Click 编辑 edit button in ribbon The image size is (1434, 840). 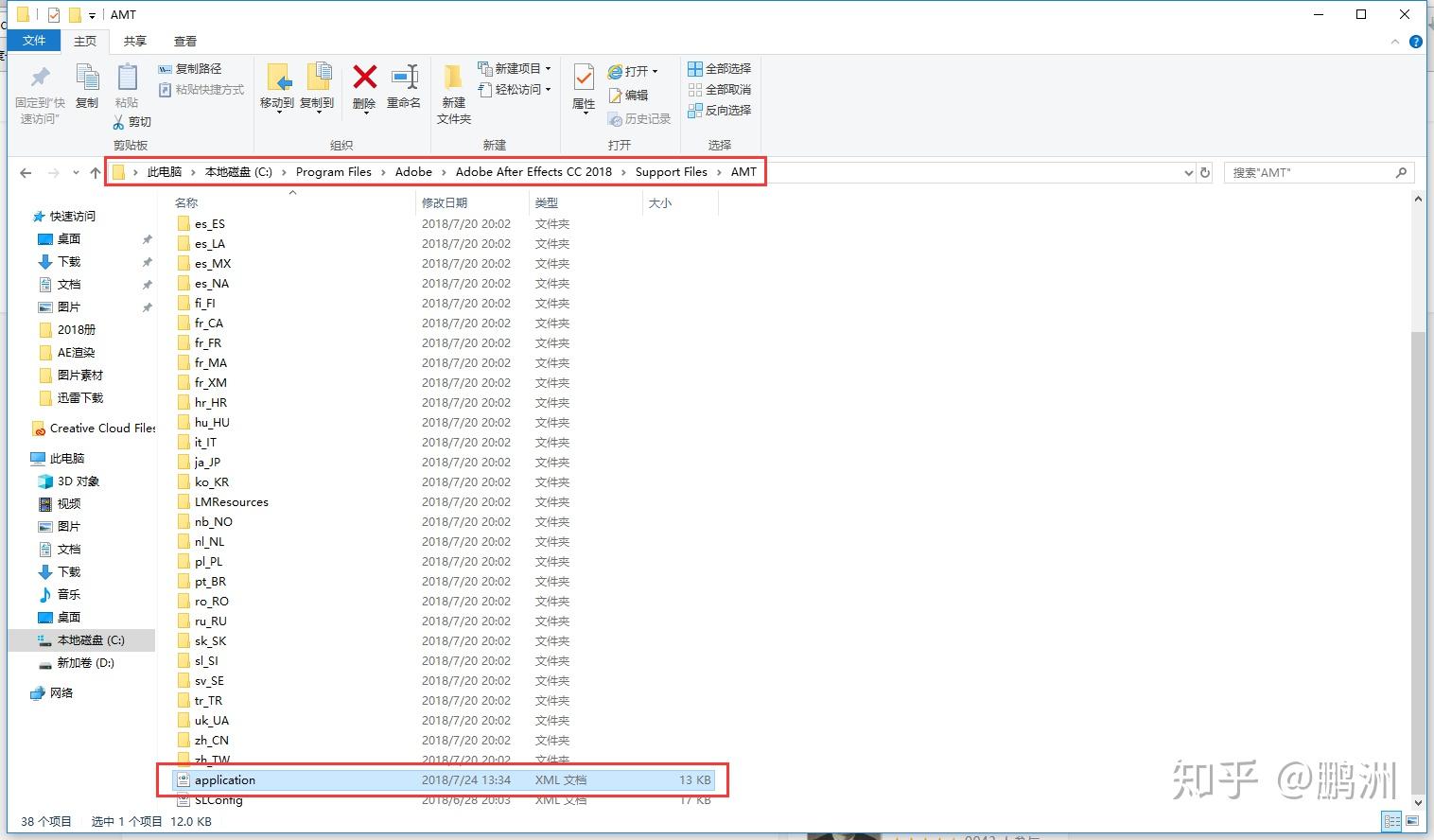628,95
